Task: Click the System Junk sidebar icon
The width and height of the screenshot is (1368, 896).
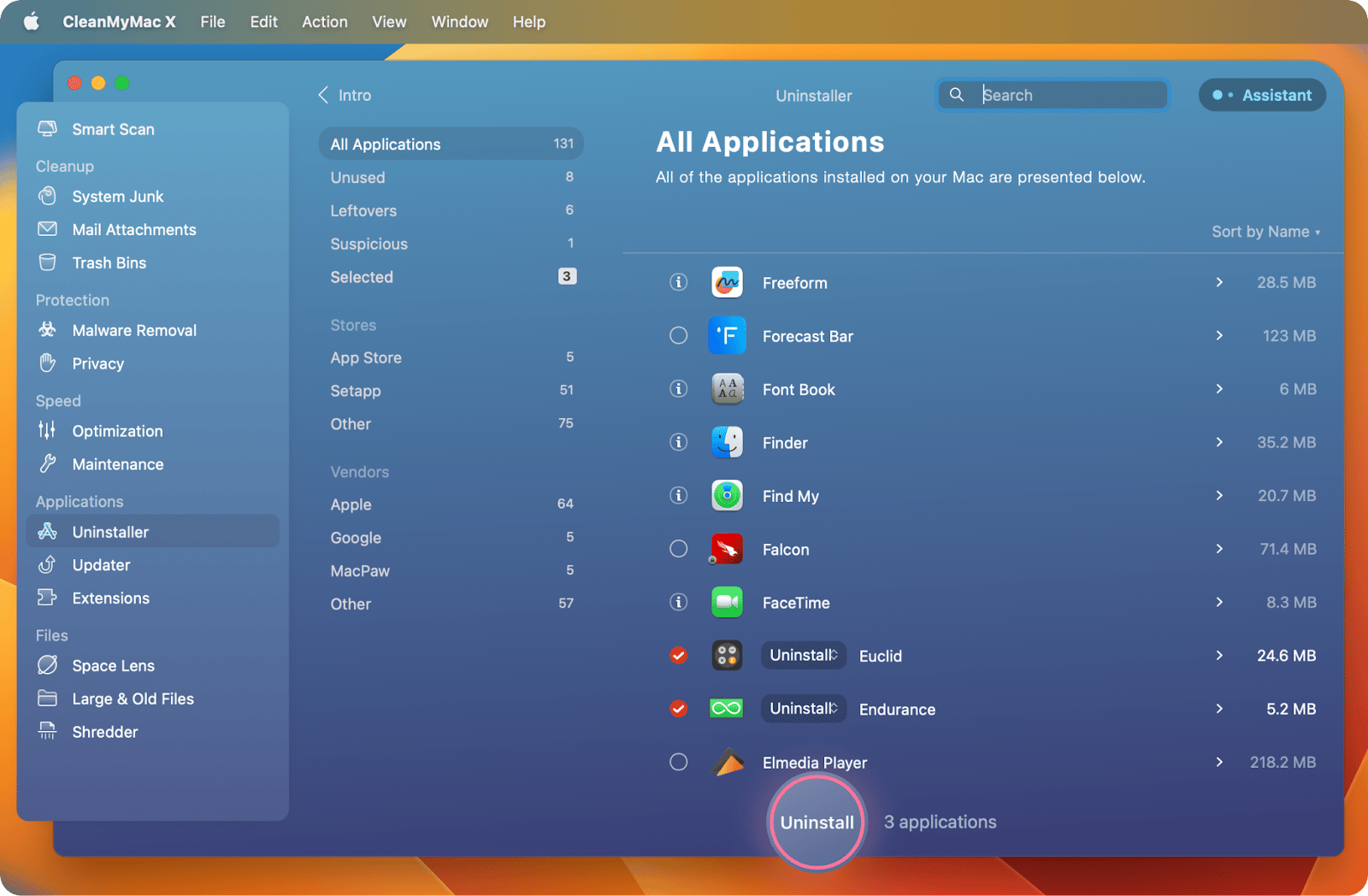Action: (x=48, y=196)
